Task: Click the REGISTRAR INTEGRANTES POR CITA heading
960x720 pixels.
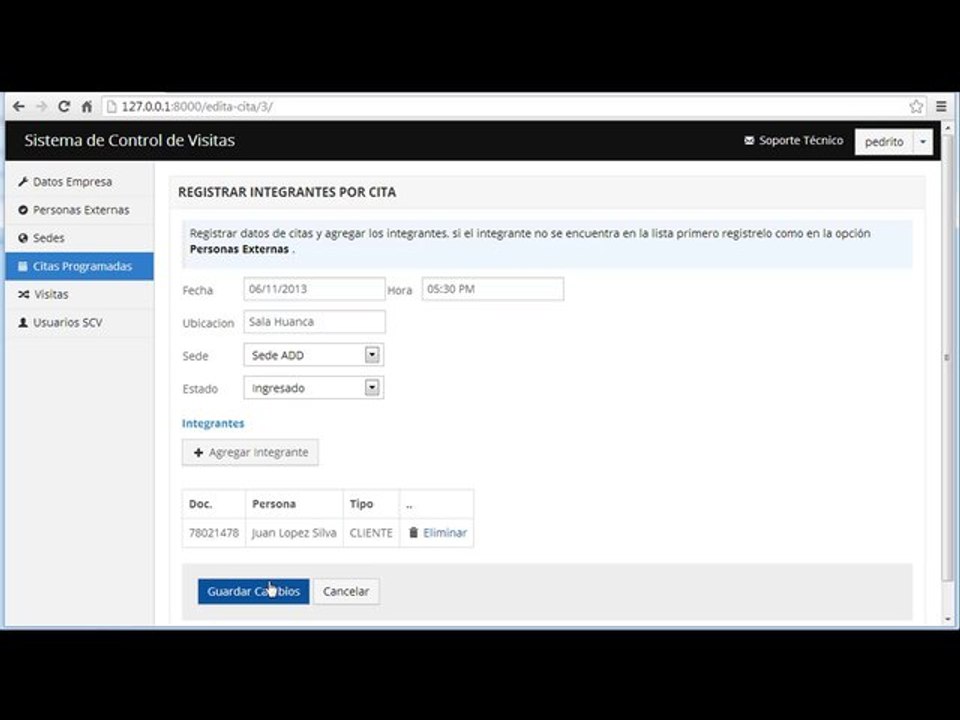Action: 287,192
